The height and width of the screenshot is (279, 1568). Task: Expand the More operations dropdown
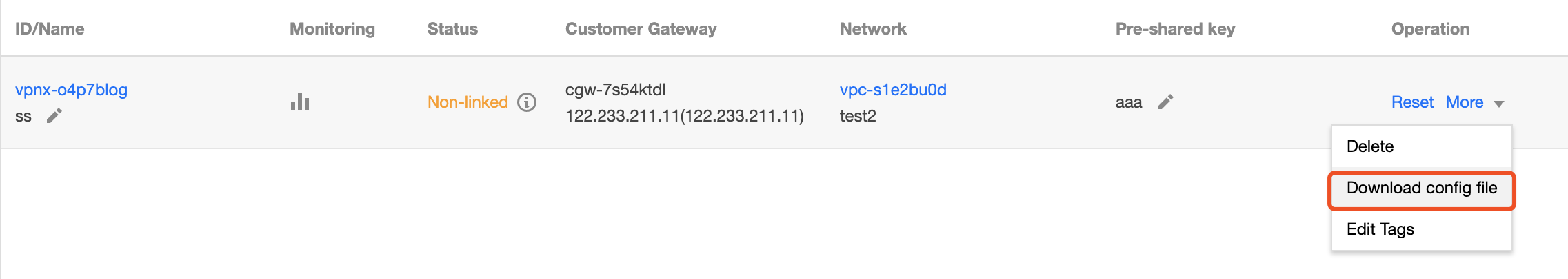click(x=1465, y=102)
